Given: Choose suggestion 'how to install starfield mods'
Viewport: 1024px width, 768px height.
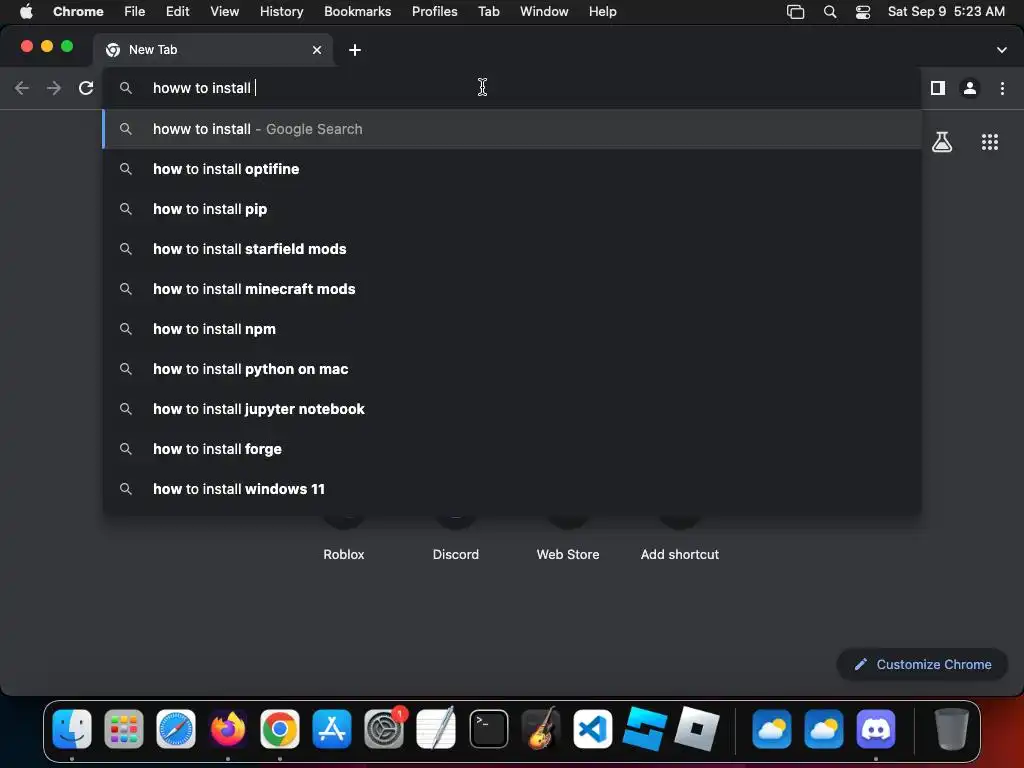Looking at the screenshot, I should [512, 249].
